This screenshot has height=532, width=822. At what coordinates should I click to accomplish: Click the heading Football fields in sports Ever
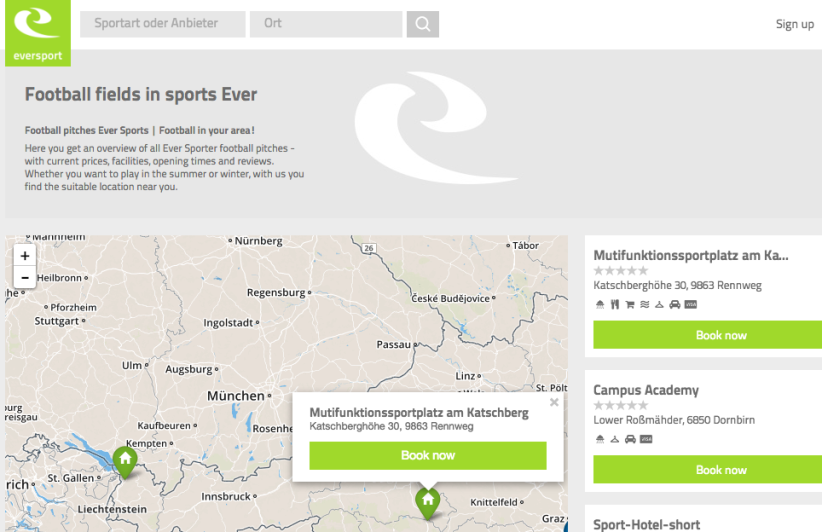point(141,94)
